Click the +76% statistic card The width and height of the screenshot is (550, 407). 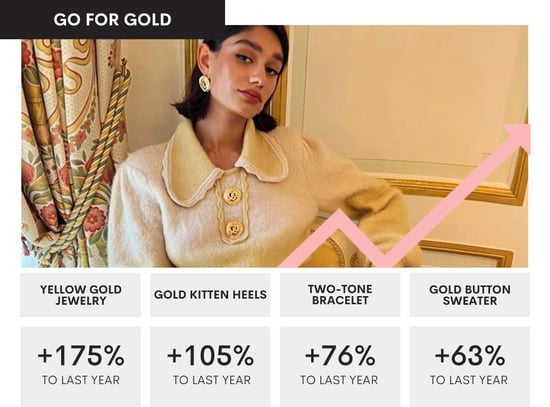click(x=340, y=367)
